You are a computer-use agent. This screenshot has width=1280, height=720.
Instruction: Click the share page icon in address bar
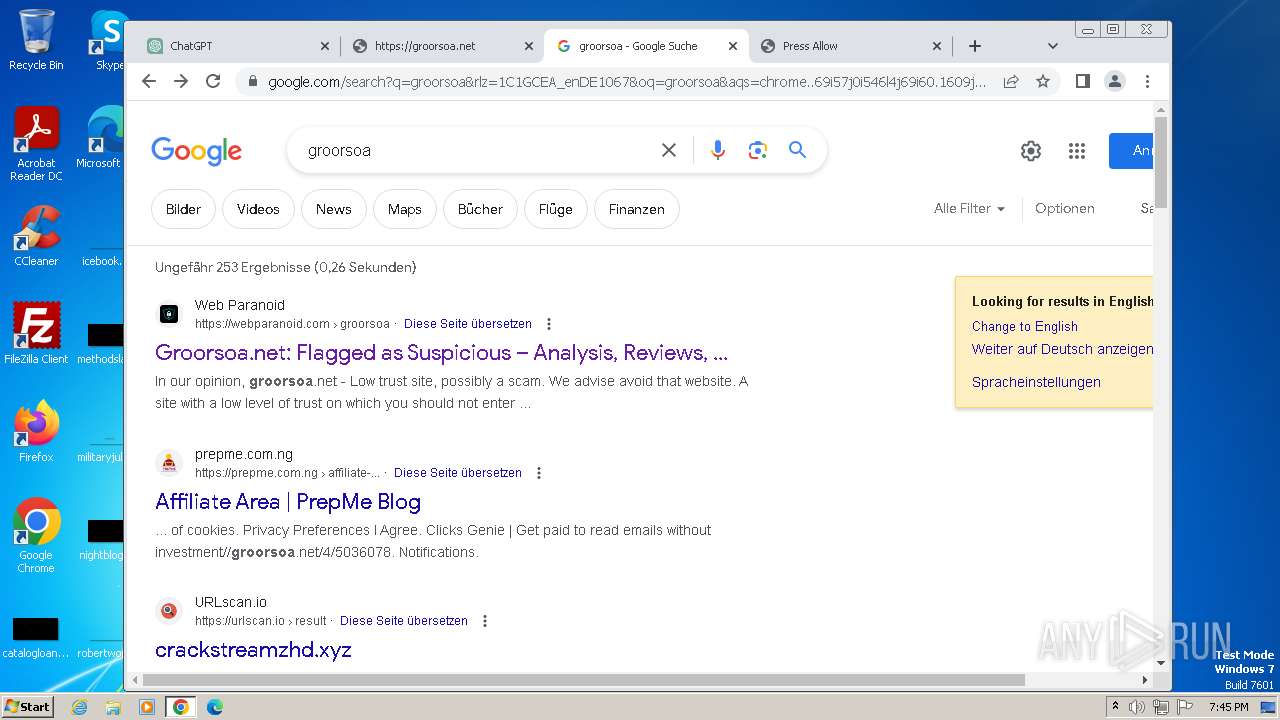[1011, 81]
